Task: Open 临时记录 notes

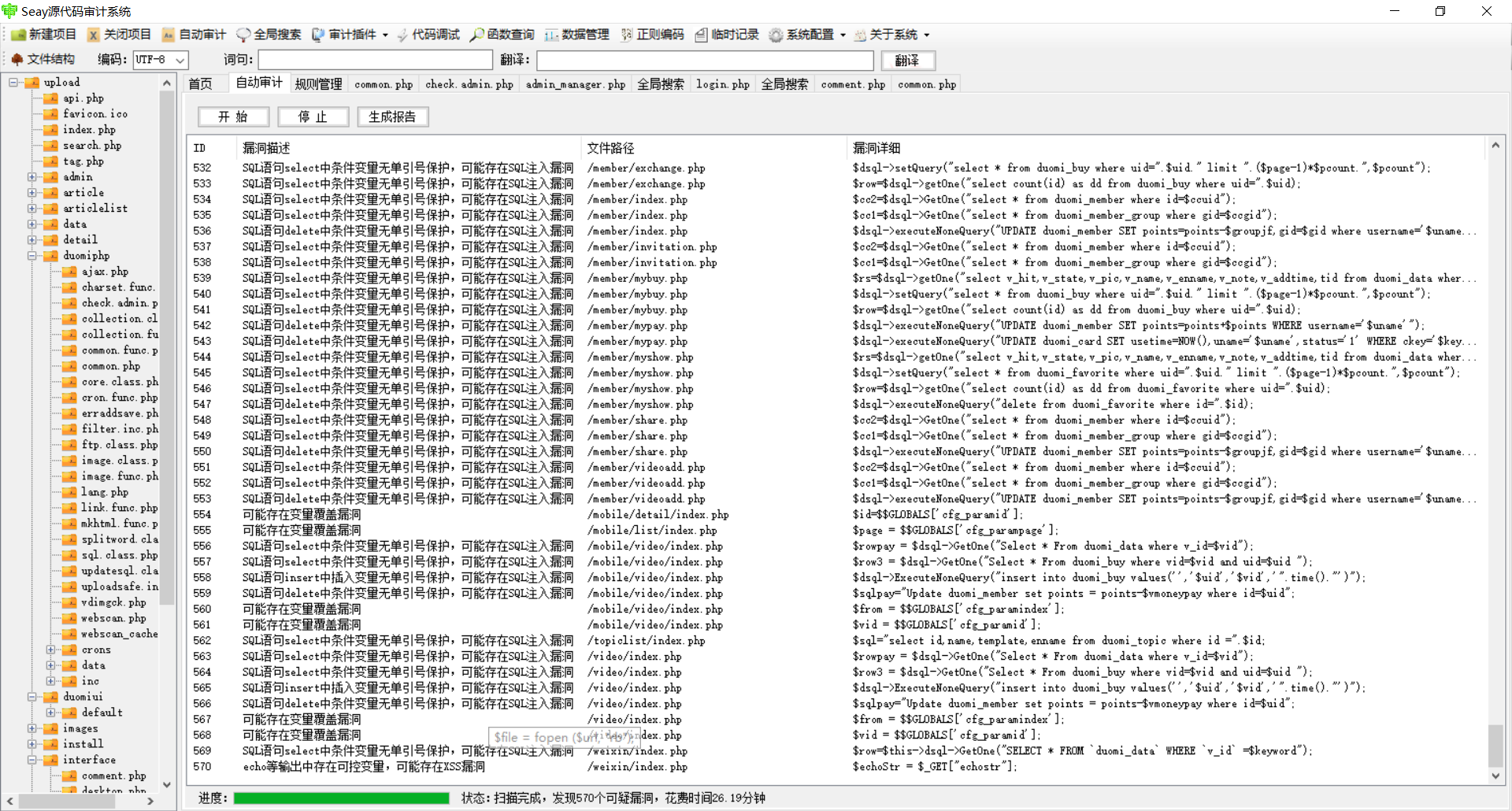Action: (x=727, y=35)
